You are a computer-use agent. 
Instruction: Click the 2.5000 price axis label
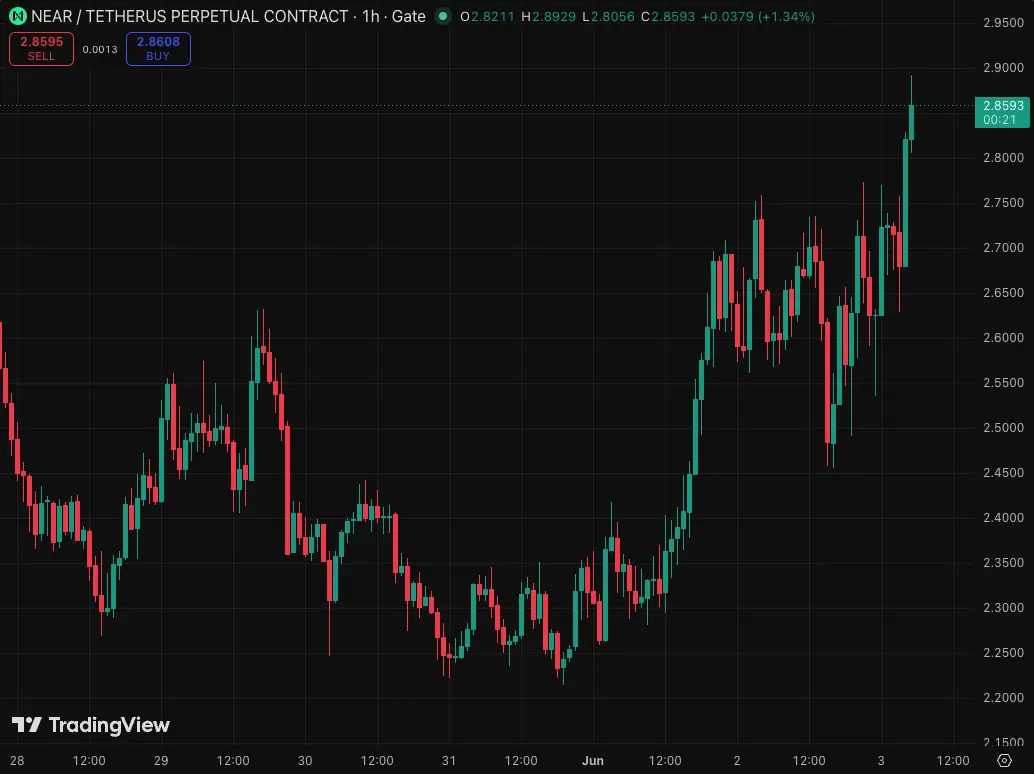[1003, 428]
